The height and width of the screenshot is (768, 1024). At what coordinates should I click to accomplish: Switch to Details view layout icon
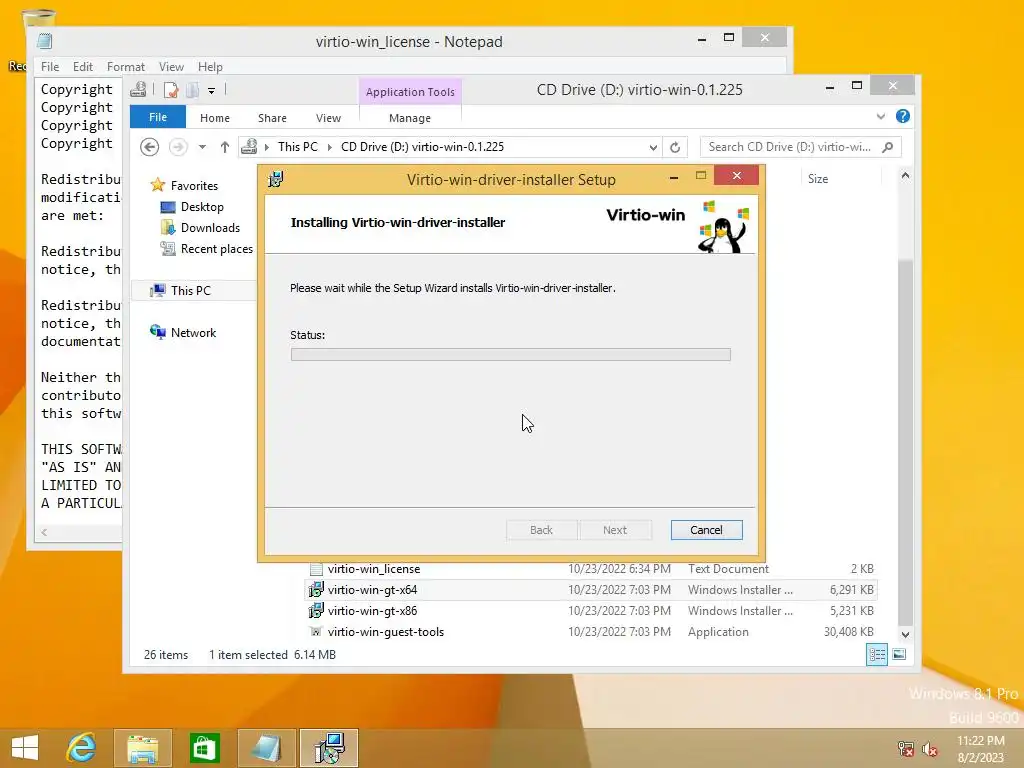click(x=876, y=654)
